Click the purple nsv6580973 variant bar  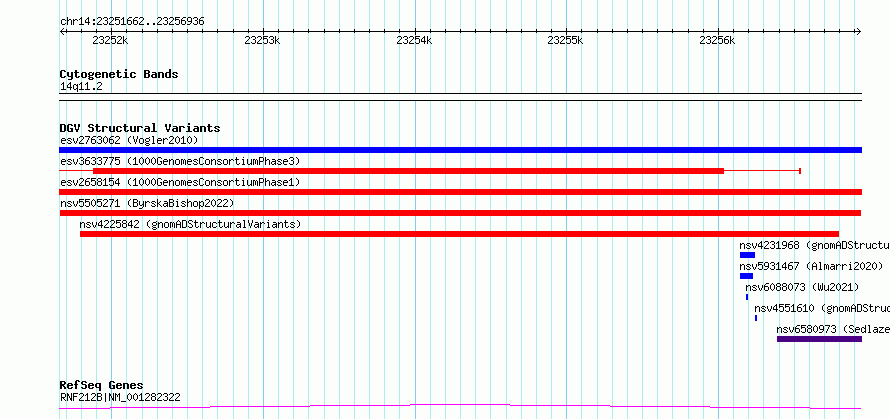(819, 339)
